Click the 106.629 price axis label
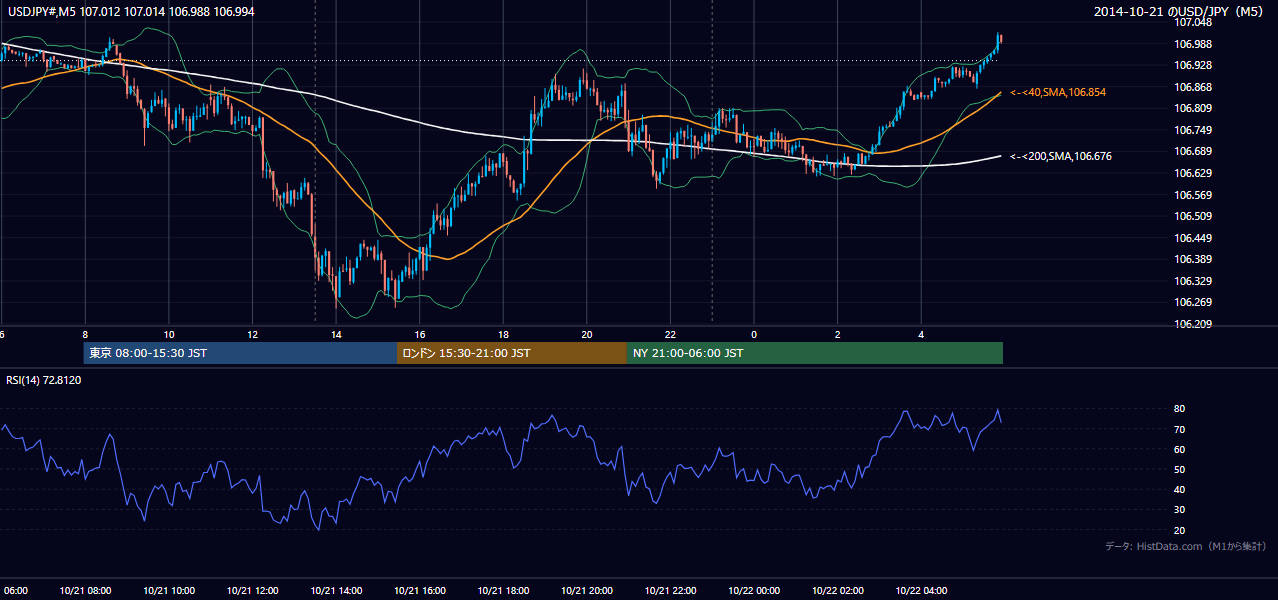The height and width of the screenshot is (600, 1278). pyautogui.click(x=1195, y=173)
